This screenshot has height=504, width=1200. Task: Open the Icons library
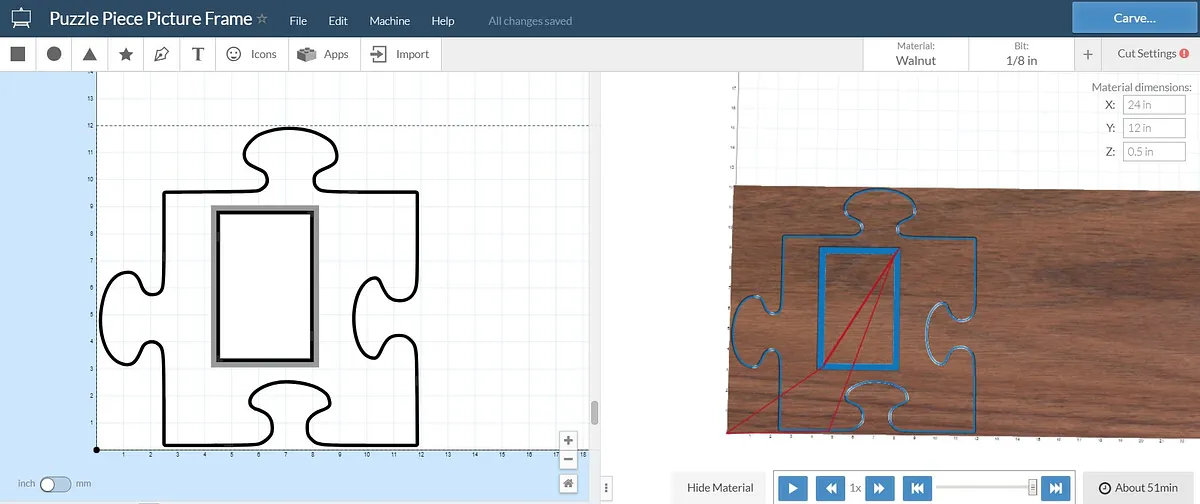point(251,54)
